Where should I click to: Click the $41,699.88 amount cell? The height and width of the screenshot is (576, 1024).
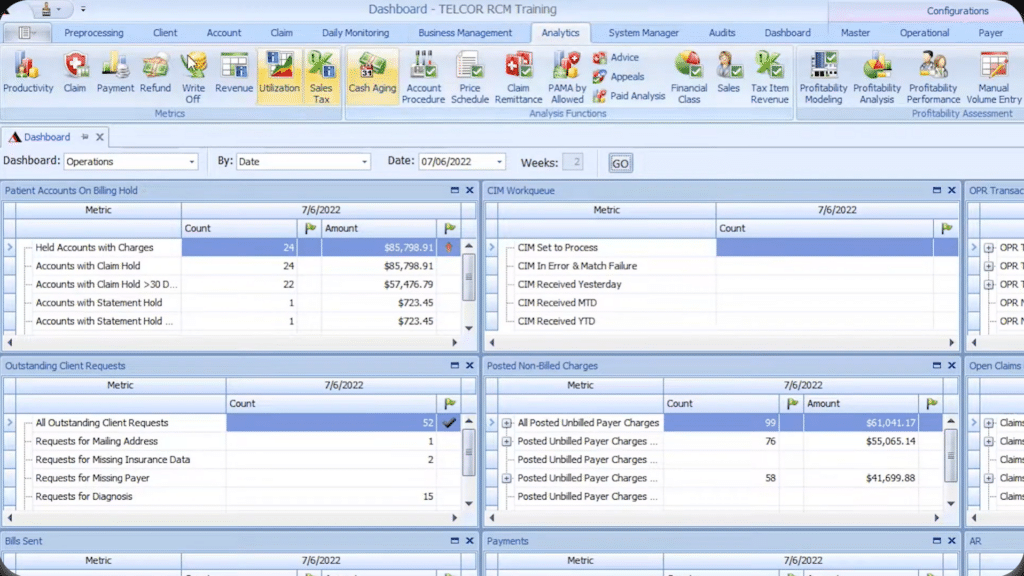coord(861,478)
